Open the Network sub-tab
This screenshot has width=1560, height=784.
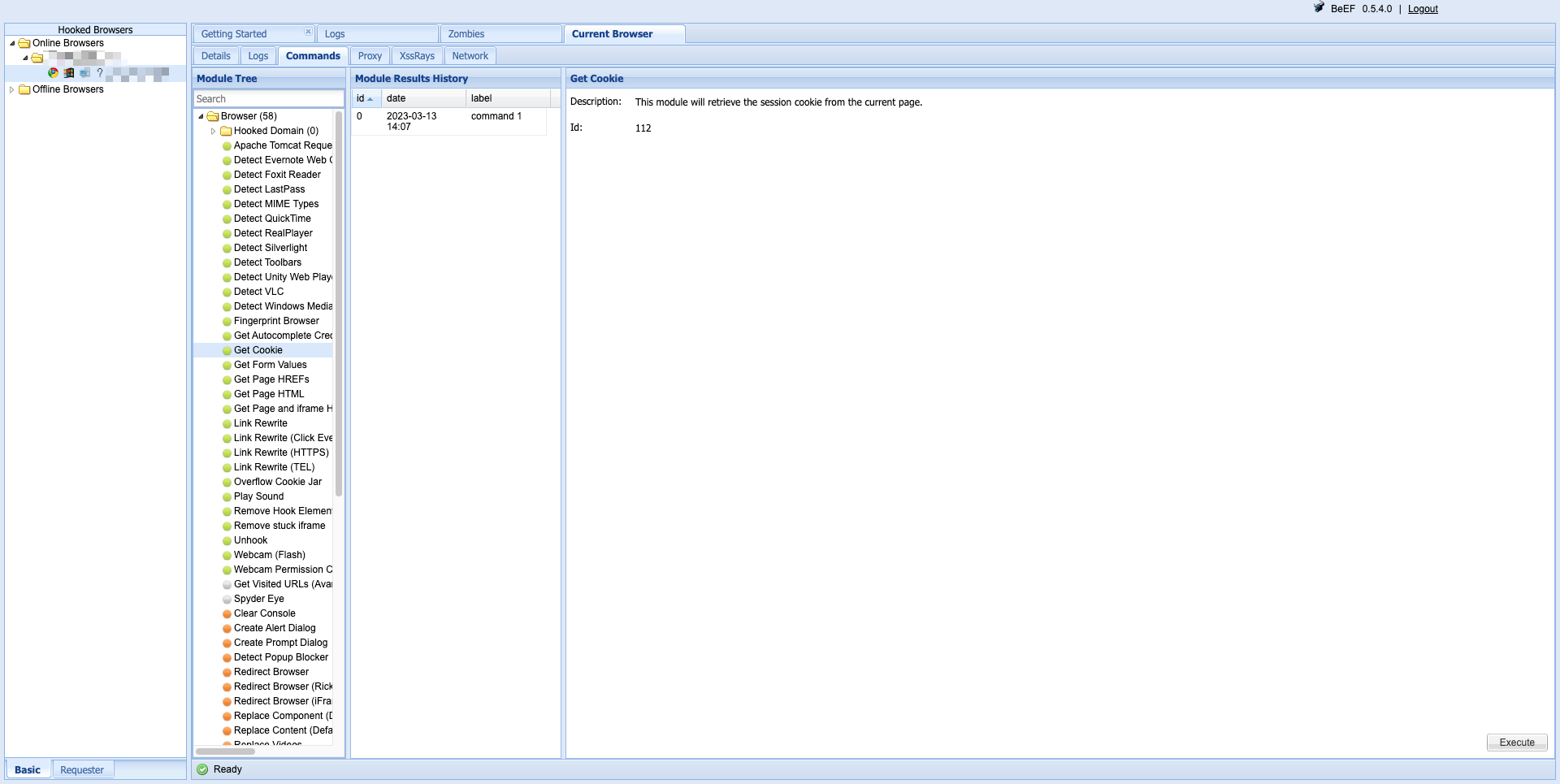[x=470, y=56]
